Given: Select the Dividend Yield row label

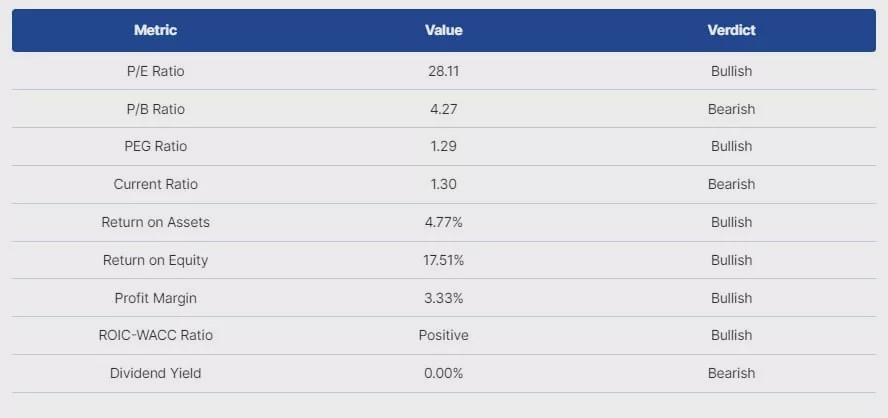Looking at the screenshot, I should pyautogui.click(x=155, y=373).
